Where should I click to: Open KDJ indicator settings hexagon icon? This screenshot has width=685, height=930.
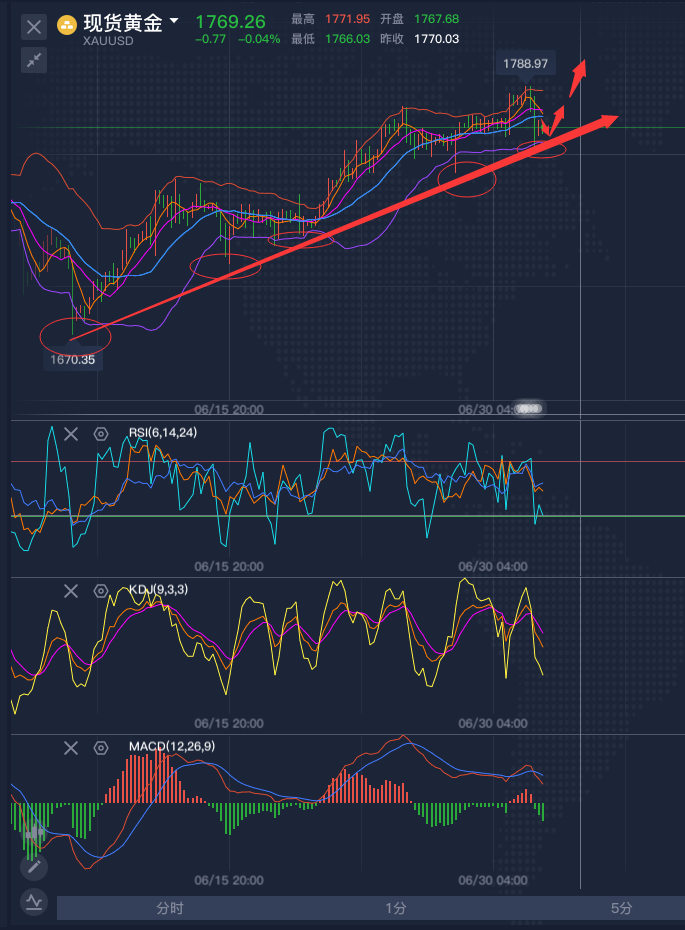pyautogui.click(x=101, y=591)
